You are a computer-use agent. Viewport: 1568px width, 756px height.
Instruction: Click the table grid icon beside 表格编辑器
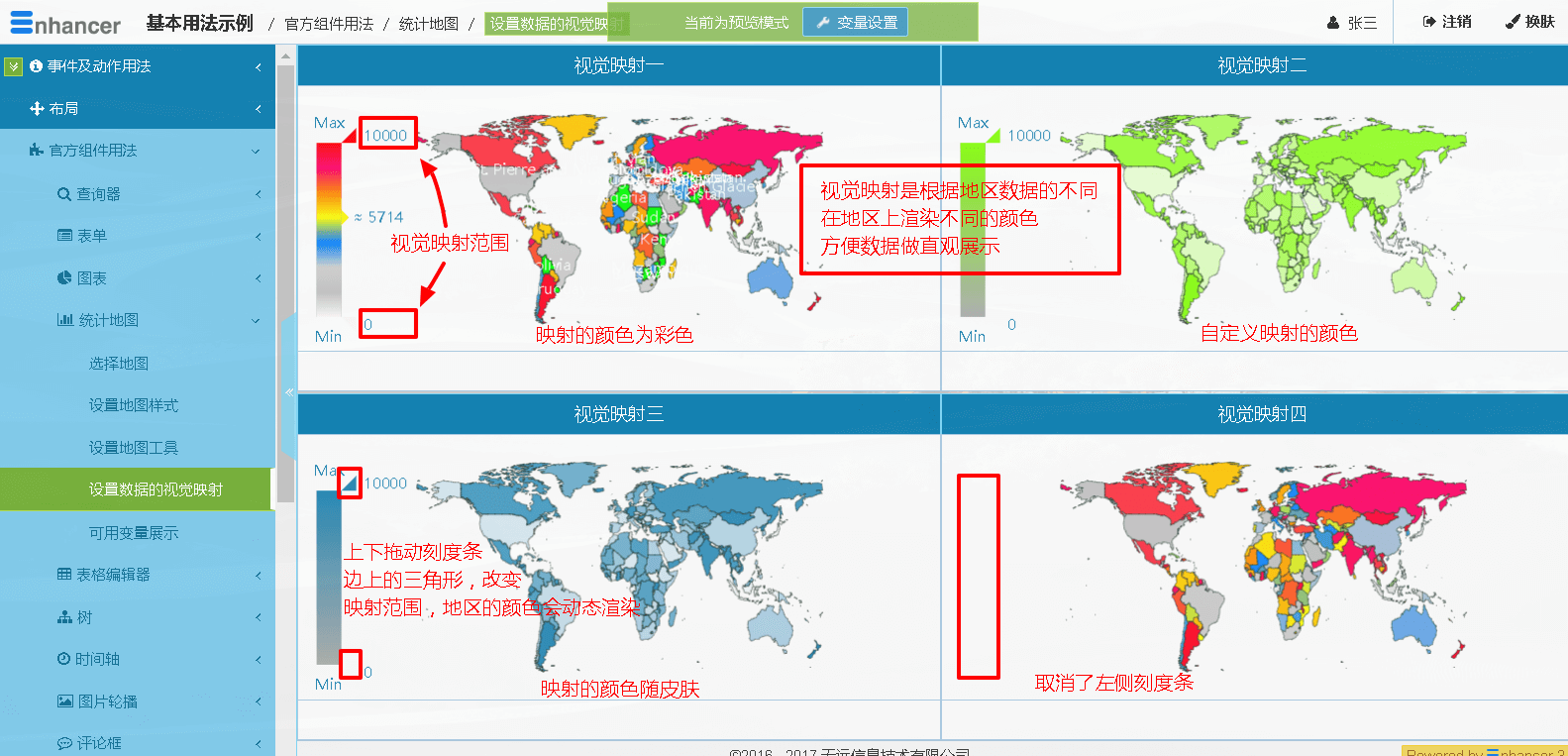click(x=64, y=575)
